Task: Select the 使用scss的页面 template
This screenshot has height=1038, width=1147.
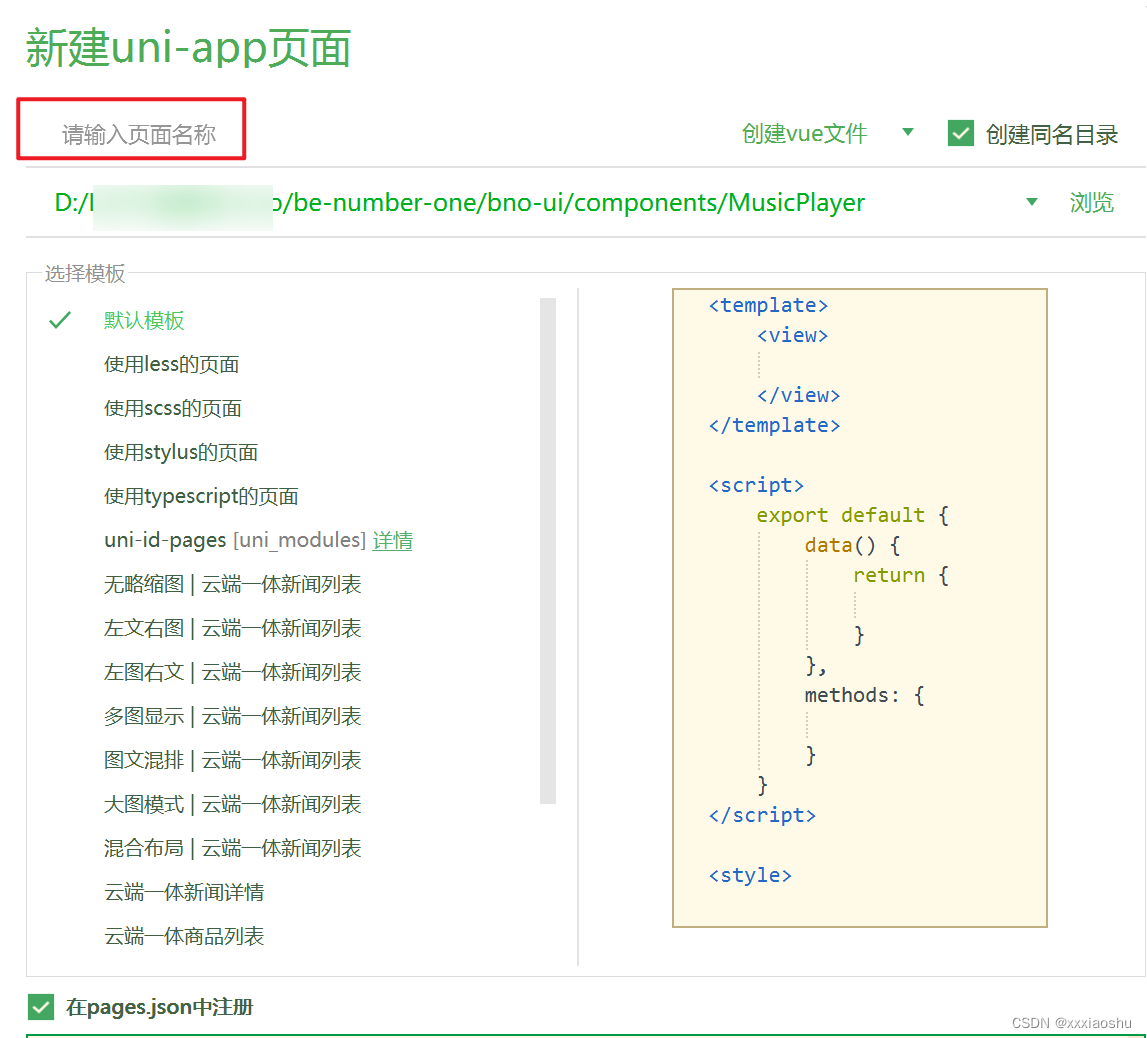Action: click(172, 408)
